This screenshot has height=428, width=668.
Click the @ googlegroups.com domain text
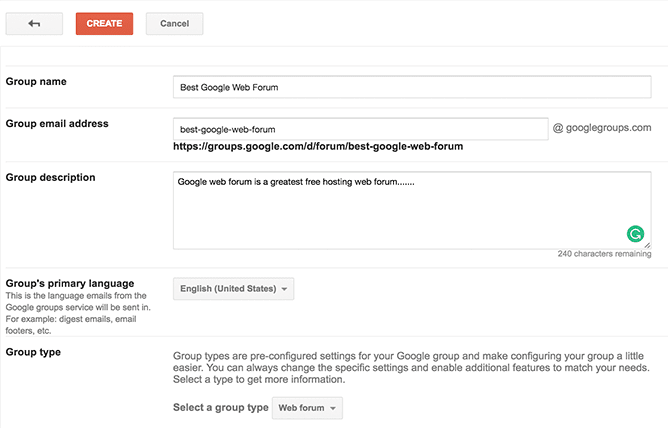coord(602,128)
